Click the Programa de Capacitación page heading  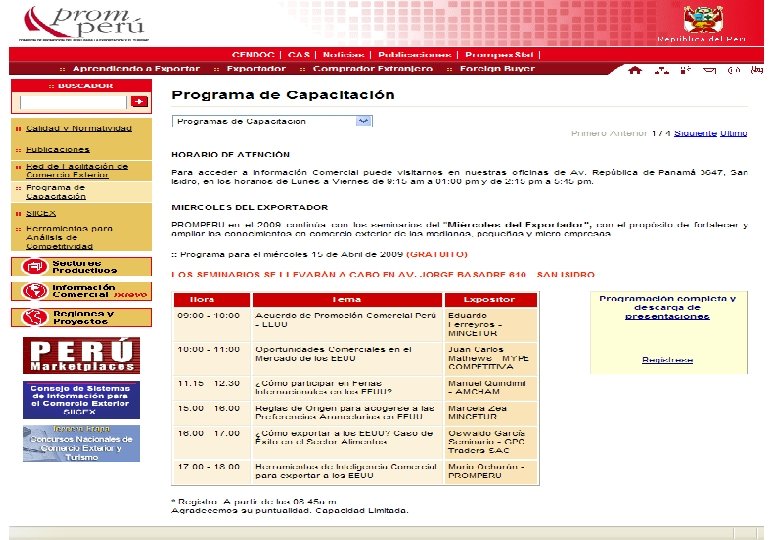pyautogui.click(x=283, y=94)
